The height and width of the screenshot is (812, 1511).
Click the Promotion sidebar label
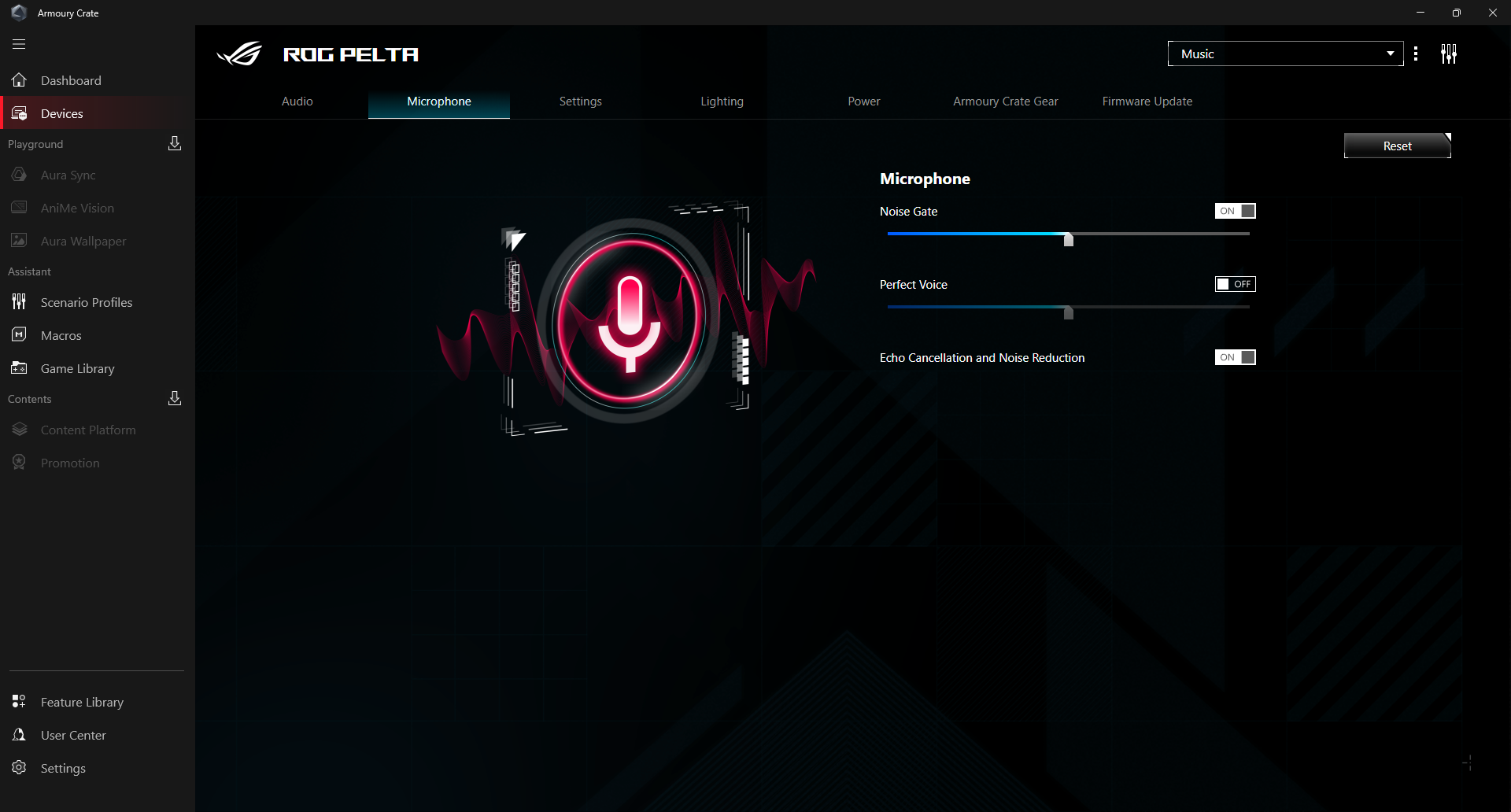70,463
